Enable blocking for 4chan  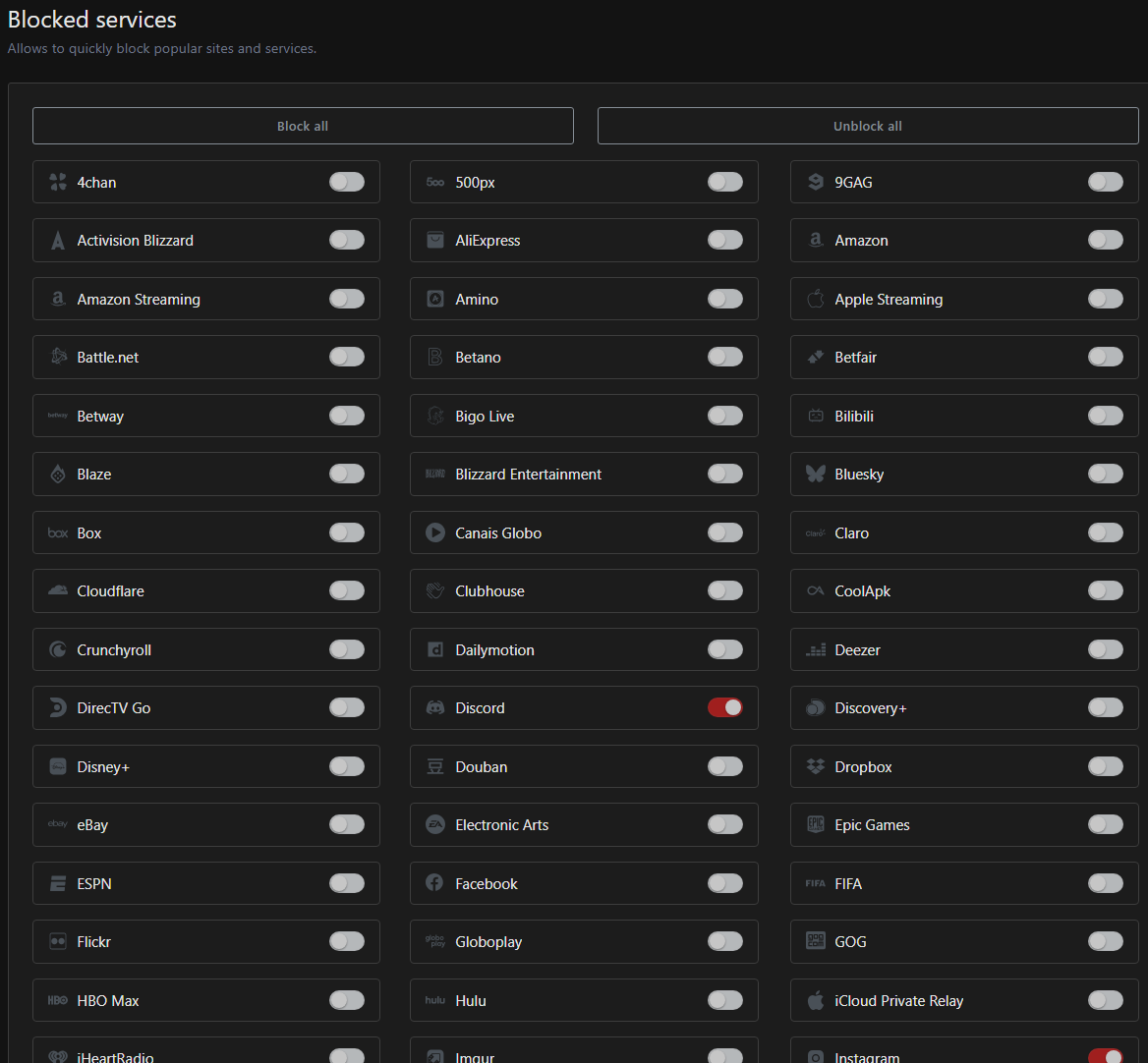coord(347,182)
